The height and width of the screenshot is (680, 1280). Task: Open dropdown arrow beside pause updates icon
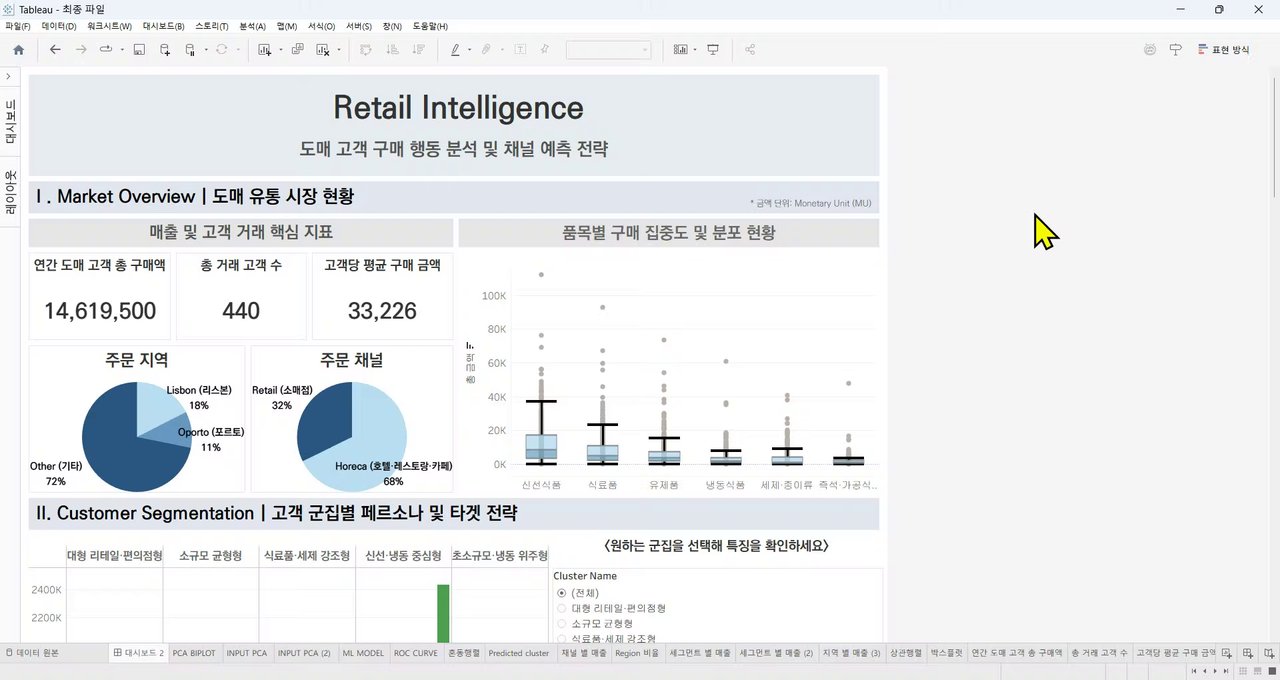(x=205, y=49)
